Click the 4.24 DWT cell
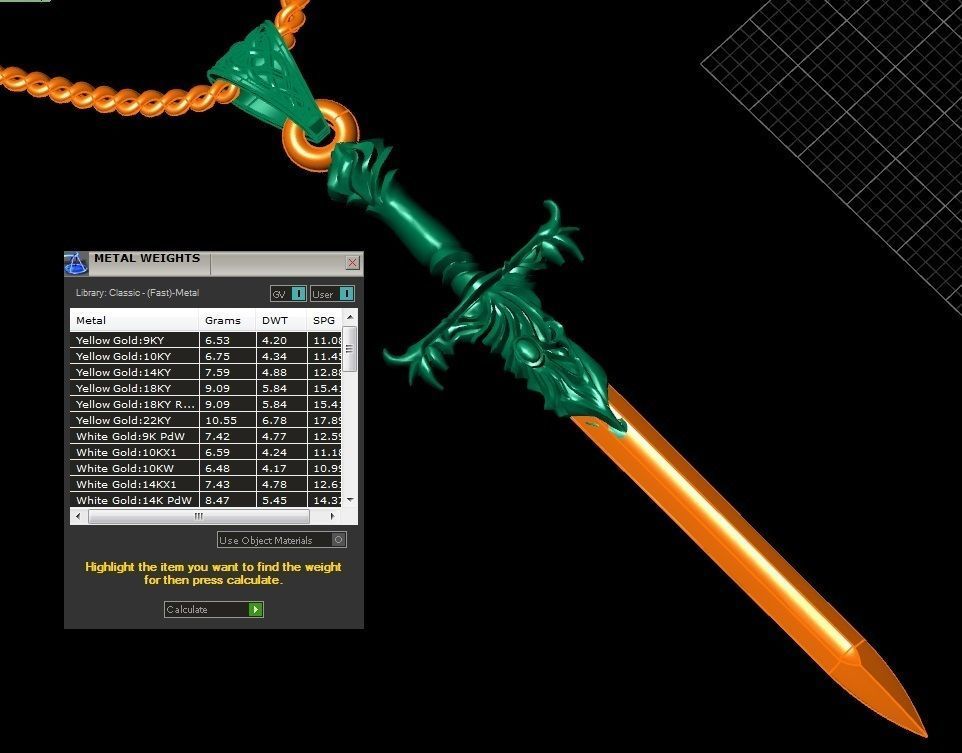Viewport: 962px width, 753px height. pyautogui.click(x=282, y=452)
